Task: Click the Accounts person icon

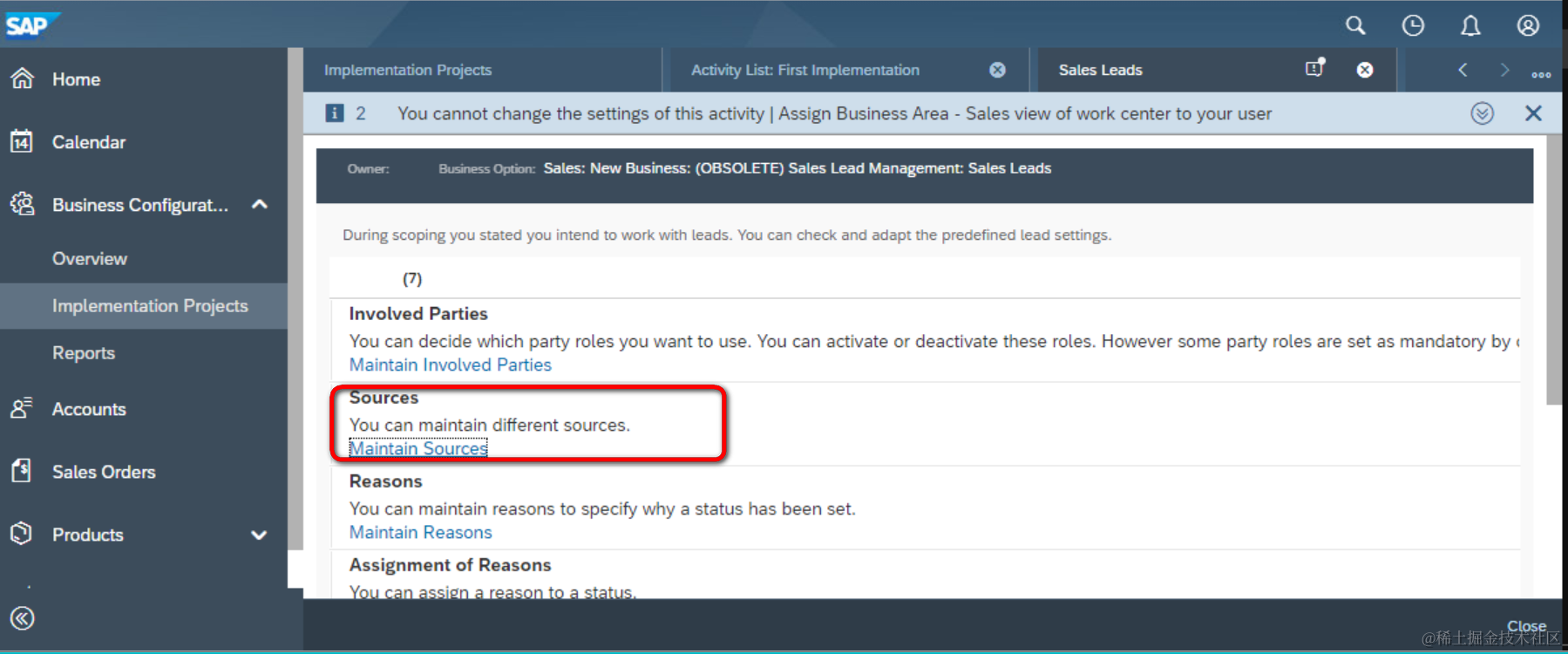Action: [x=22, y=408]
